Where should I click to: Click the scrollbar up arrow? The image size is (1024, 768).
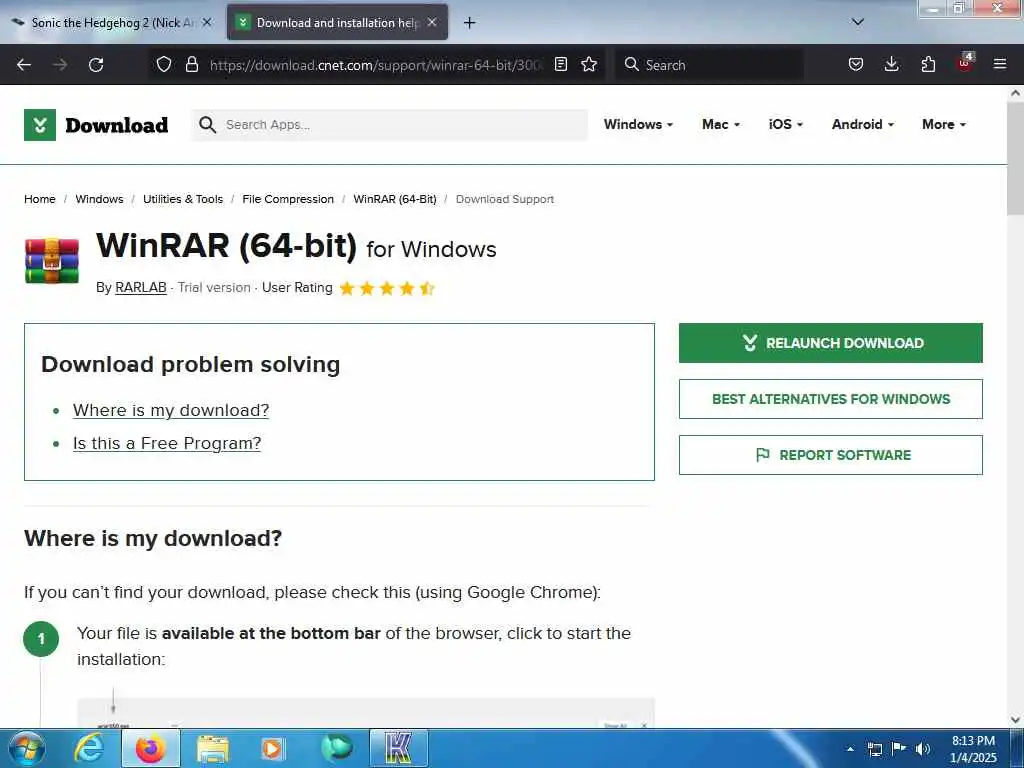point(1015,93)
